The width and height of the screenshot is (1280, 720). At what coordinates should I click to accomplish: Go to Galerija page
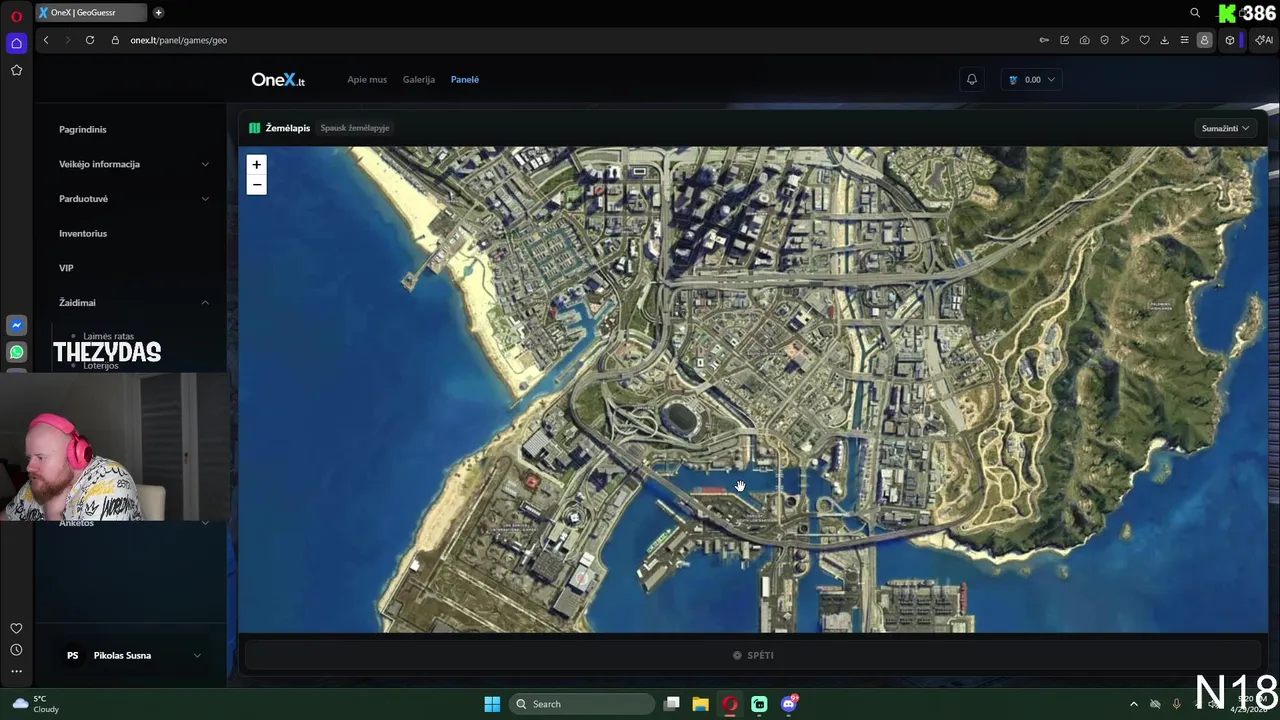419,79
